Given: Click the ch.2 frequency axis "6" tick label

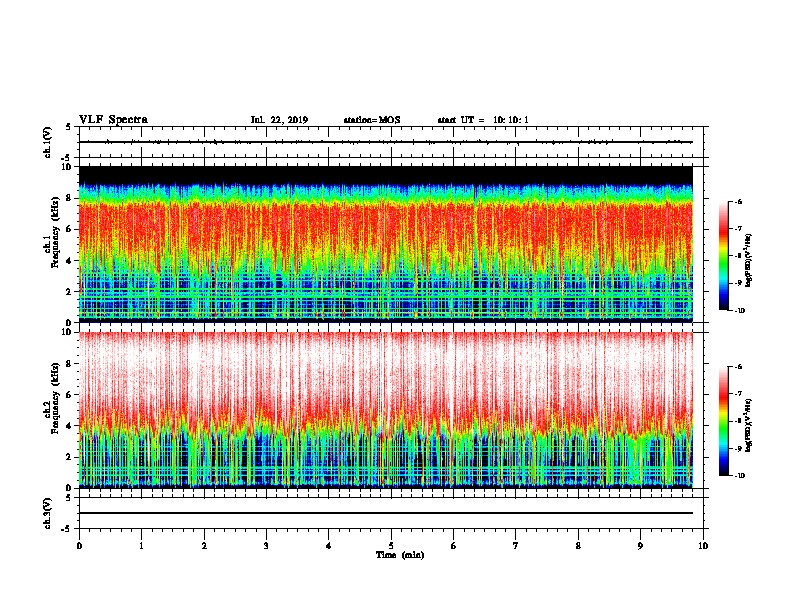Looking at the screenshot, I should 70,395.
